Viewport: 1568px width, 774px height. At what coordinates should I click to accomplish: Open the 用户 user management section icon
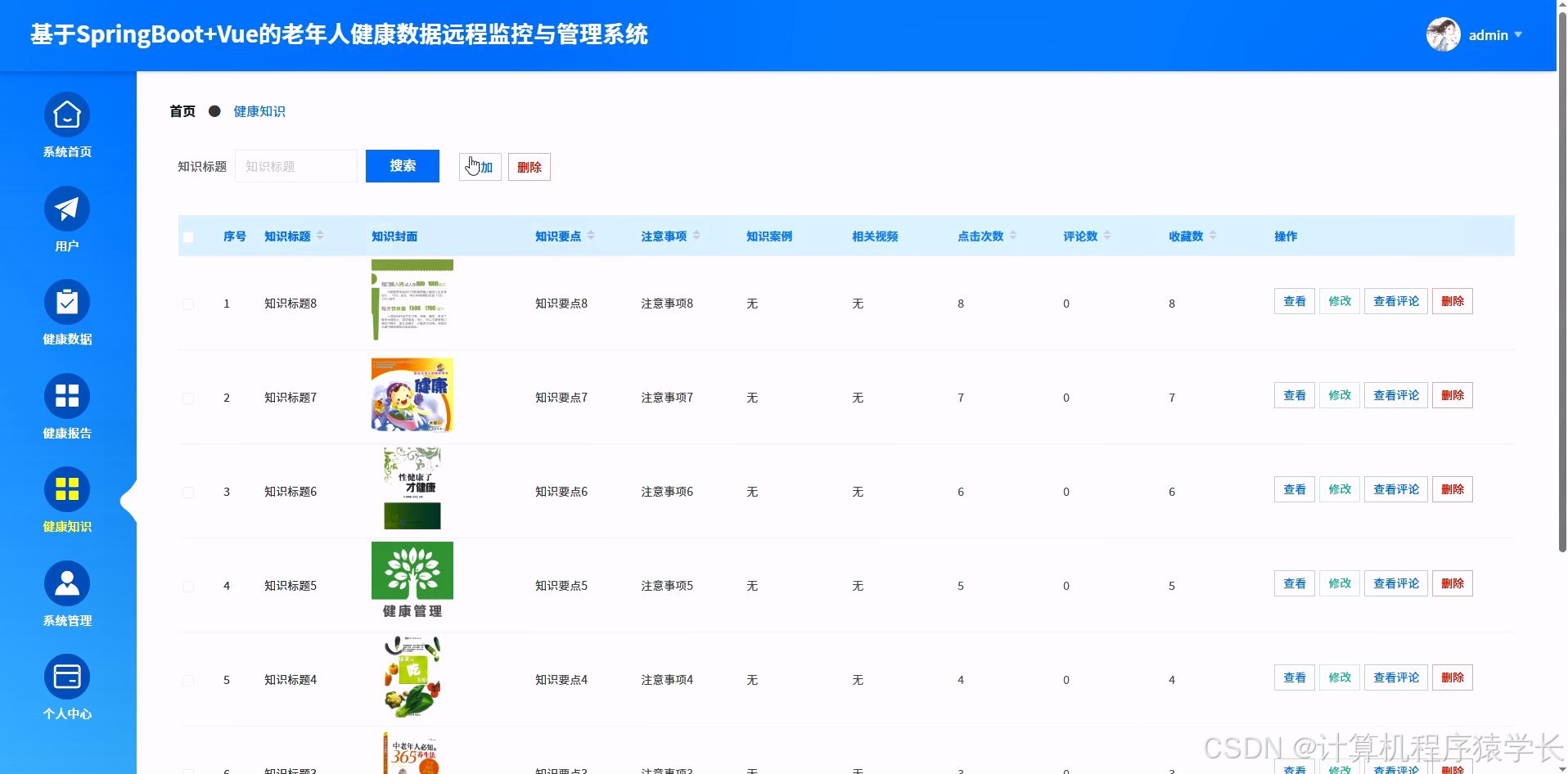(66, 209)
